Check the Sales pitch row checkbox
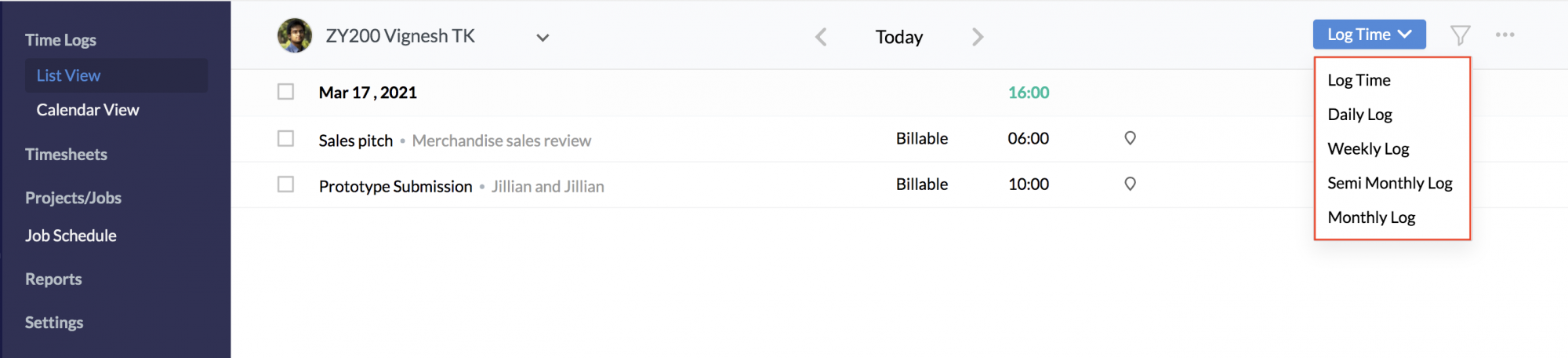Viewport: 1568px width, 358px height. (x=285, y=138)
